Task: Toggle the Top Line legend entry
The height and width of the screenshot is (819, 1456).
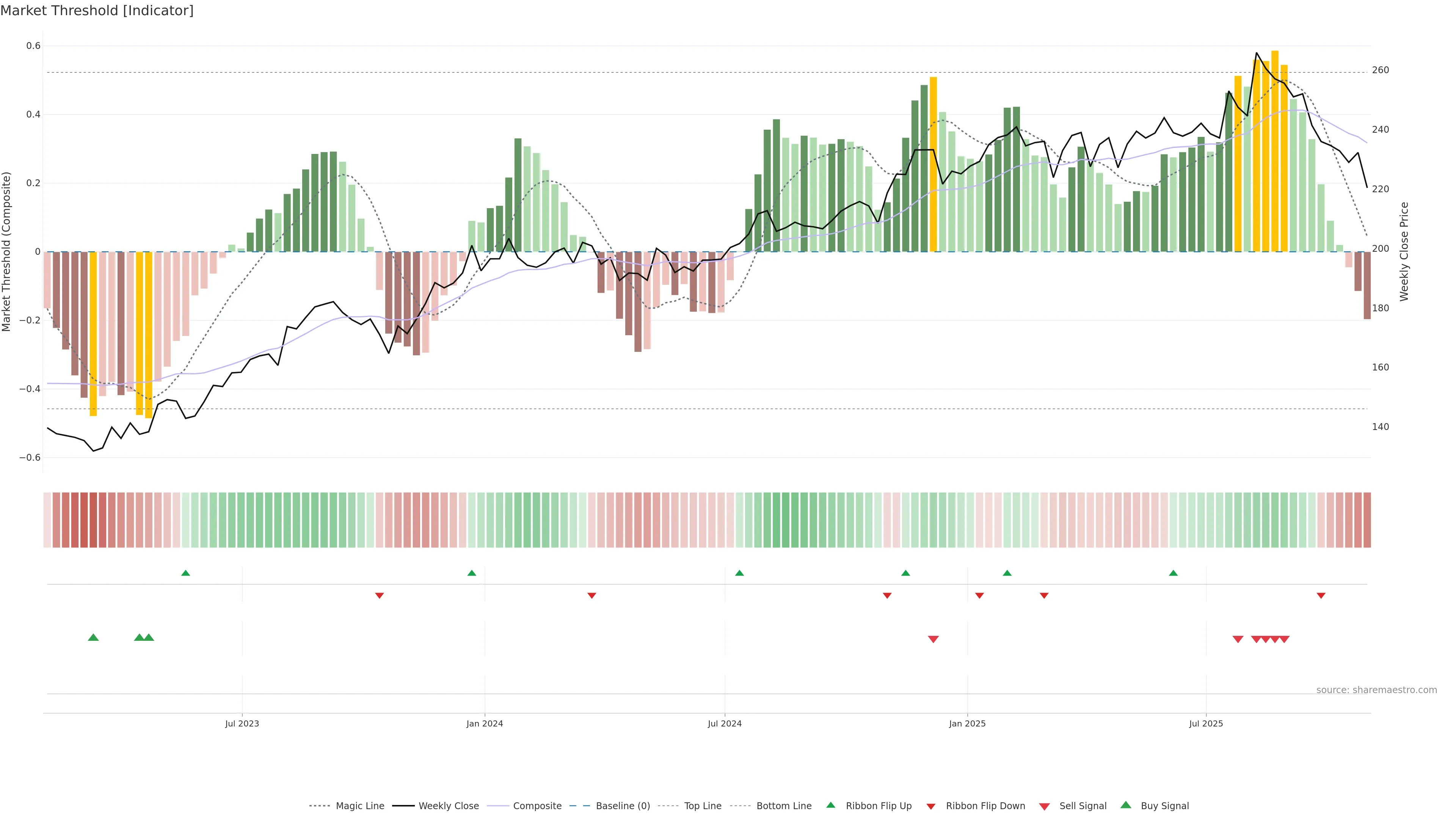Action: pyautogui.click(x=703, y=806)
